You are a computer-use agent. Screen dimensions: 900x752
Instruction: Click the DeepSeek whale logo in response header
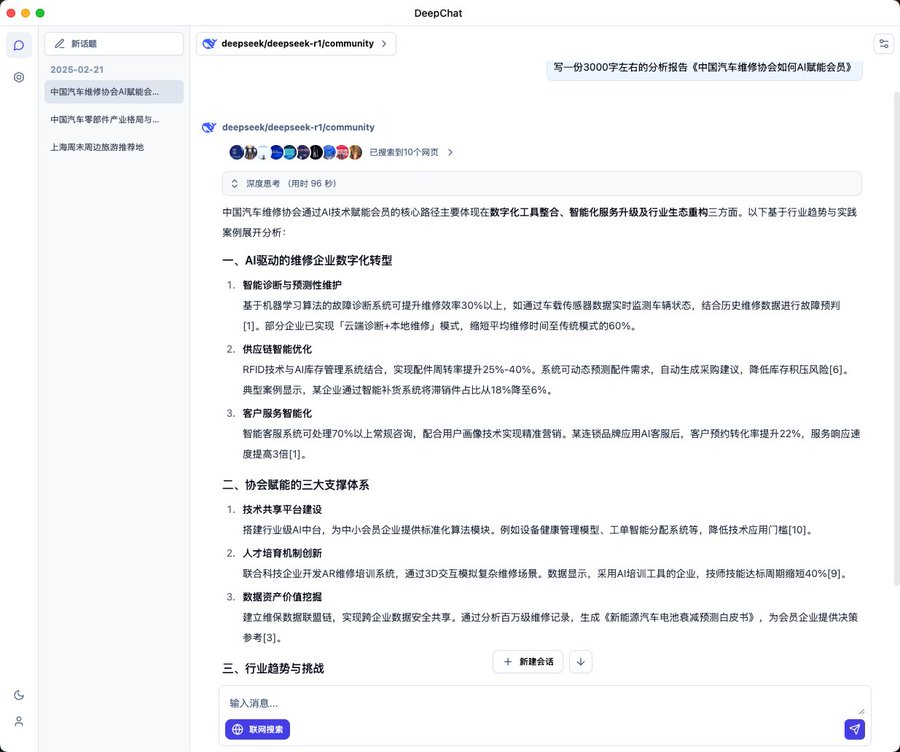209,127
